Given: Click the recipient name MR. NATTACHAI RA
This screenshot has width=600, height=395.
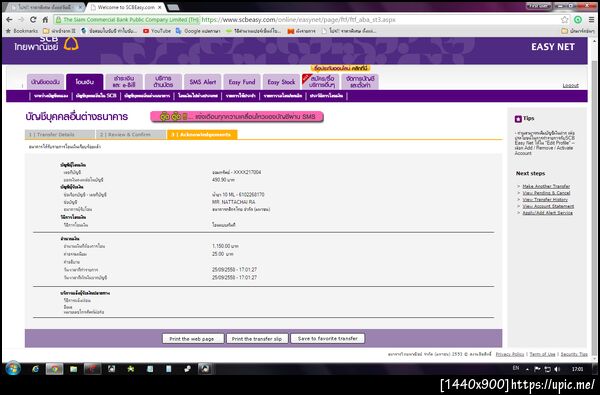Looking at the screenshot, I should point(233,202).
